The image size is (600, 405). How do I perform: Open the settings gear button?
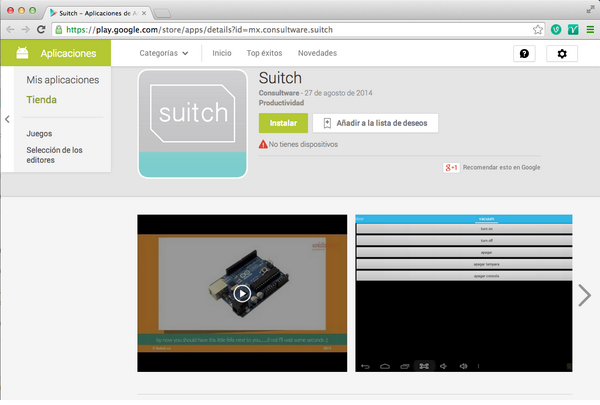point(562,54)
